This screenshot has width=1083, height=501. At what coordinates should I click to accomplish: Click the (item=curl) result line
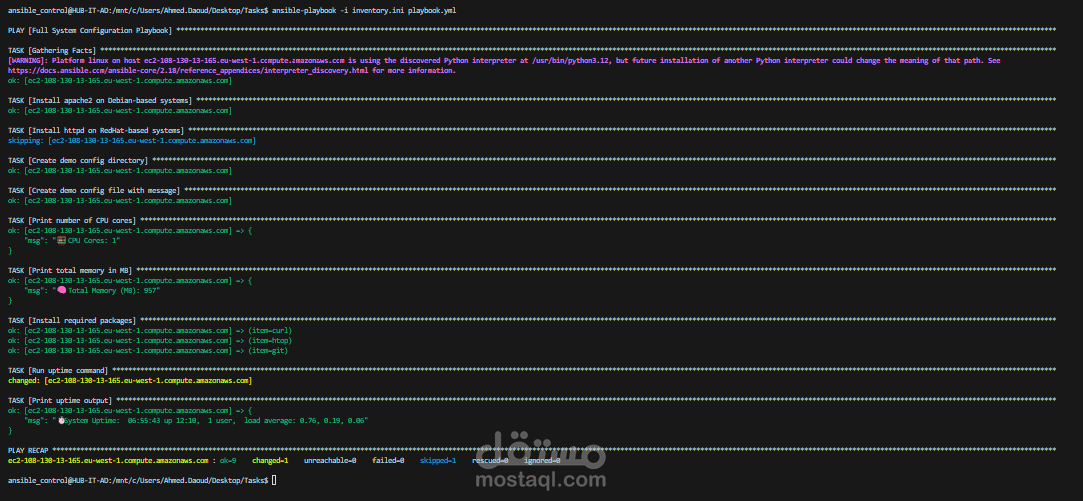click(150, 330)
